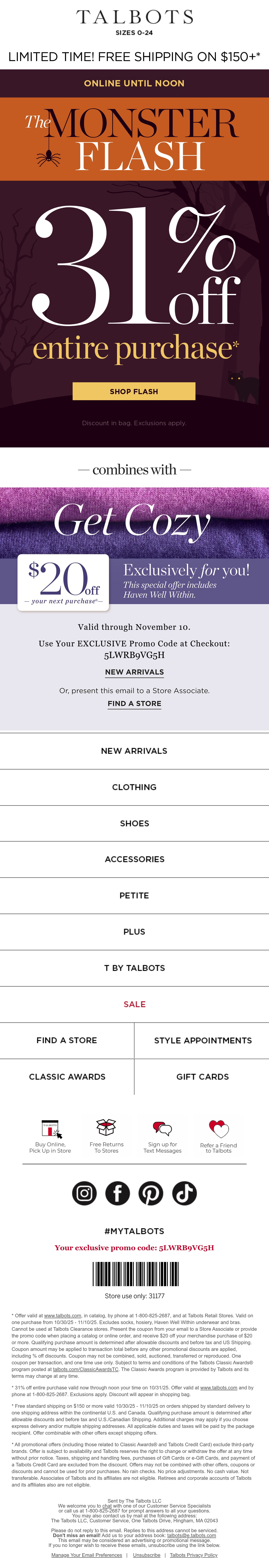Select SHOES in the navigation menu
Viewport: 269px width, 1568px height.
[134, 823]
